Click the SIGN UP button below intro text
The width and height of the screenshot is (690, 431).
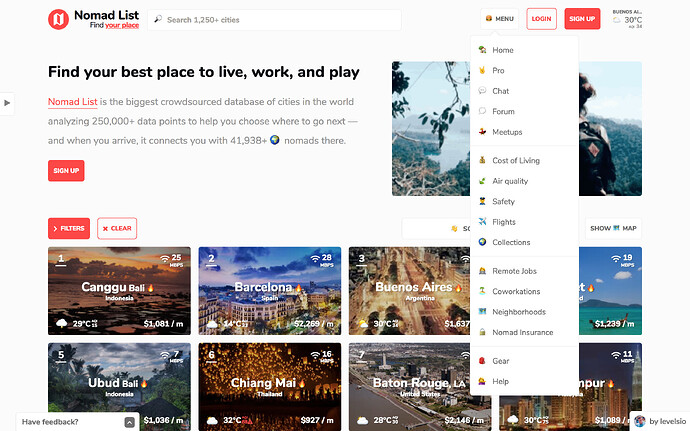[66, 170]
